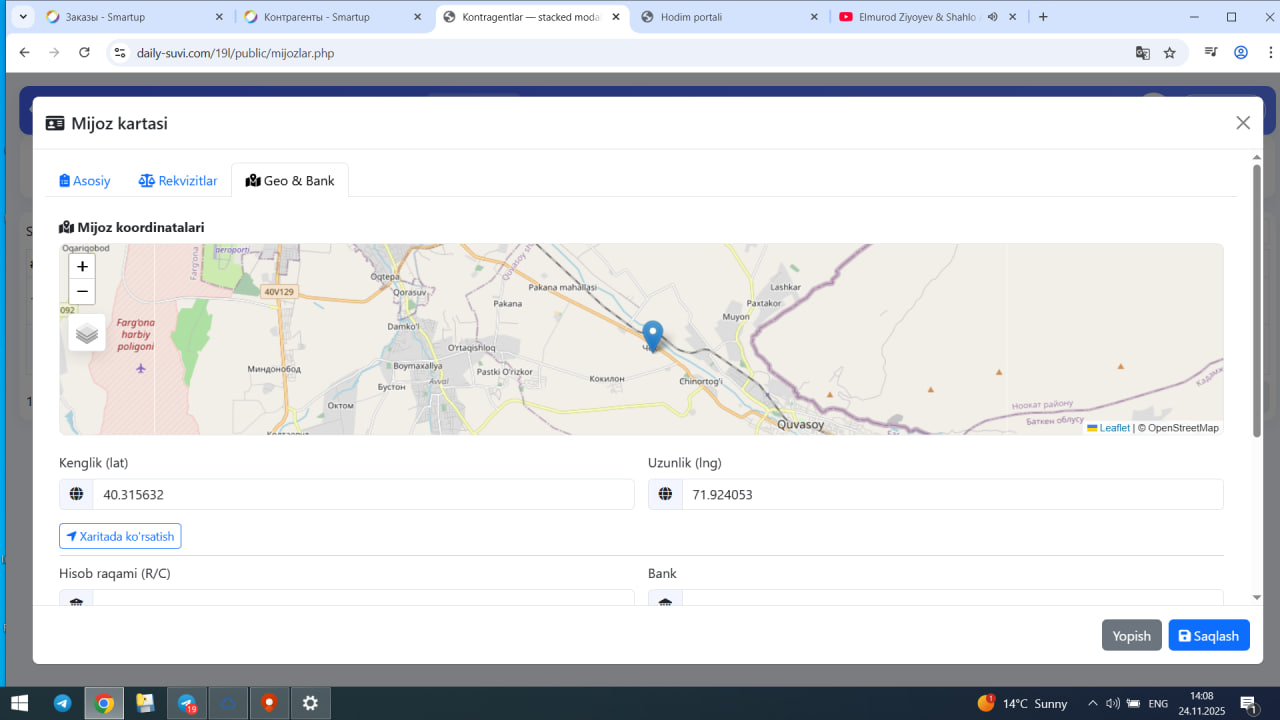Click the Chinortog'i label on the map
This screenshot has width=1280, height=720.
(700, 381)
